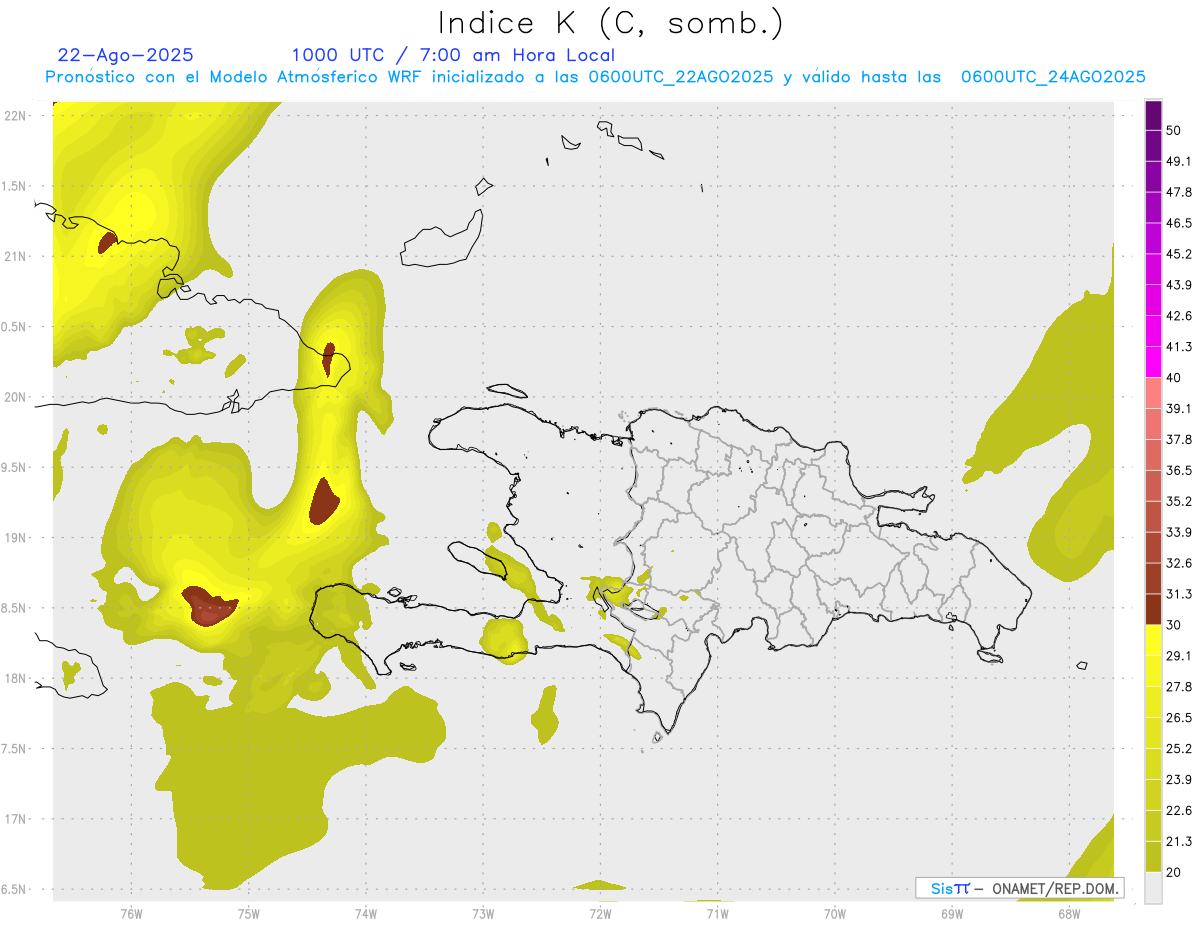Viewport: 1200px width, 927px height.
Task: Click the colorbar label '25.2'
Action: [1179, 748]
